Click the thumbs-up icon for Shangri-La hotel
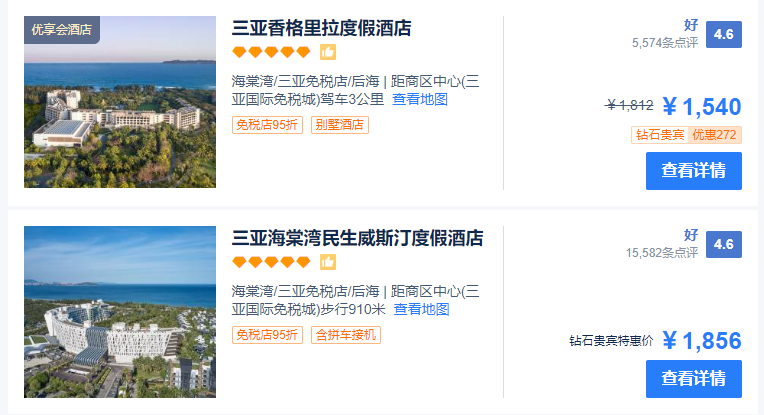Image resolution: width=764 pixels, height=415 pixels. click(328, 52)
